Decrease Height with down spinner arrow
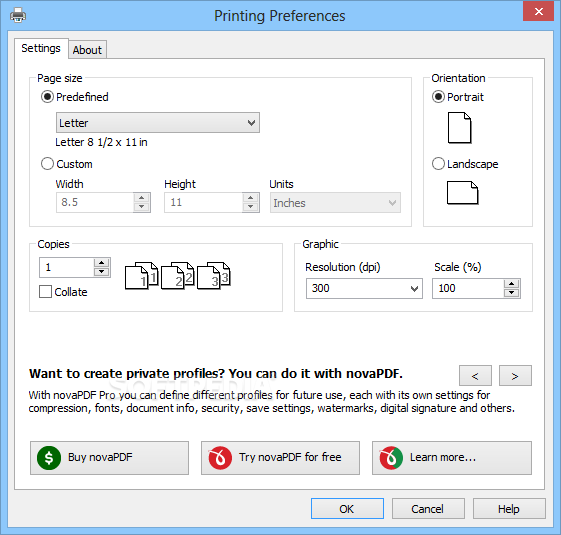 coord(250,207)
